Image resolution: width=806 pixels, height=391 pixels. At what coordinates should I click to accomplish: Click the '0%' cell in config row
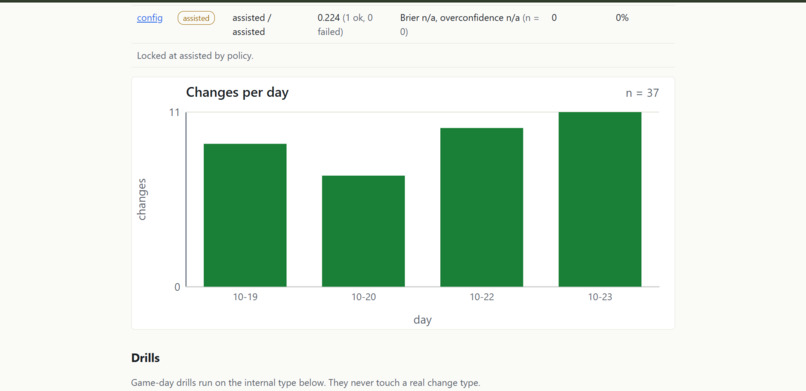[x=622, y=18]
